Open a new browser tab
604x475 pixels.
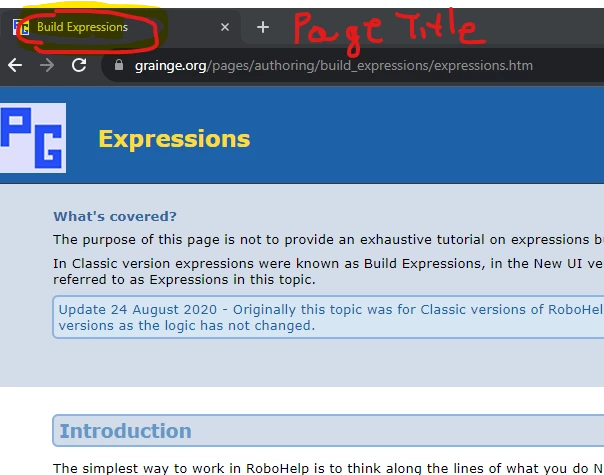click(263, 27)
